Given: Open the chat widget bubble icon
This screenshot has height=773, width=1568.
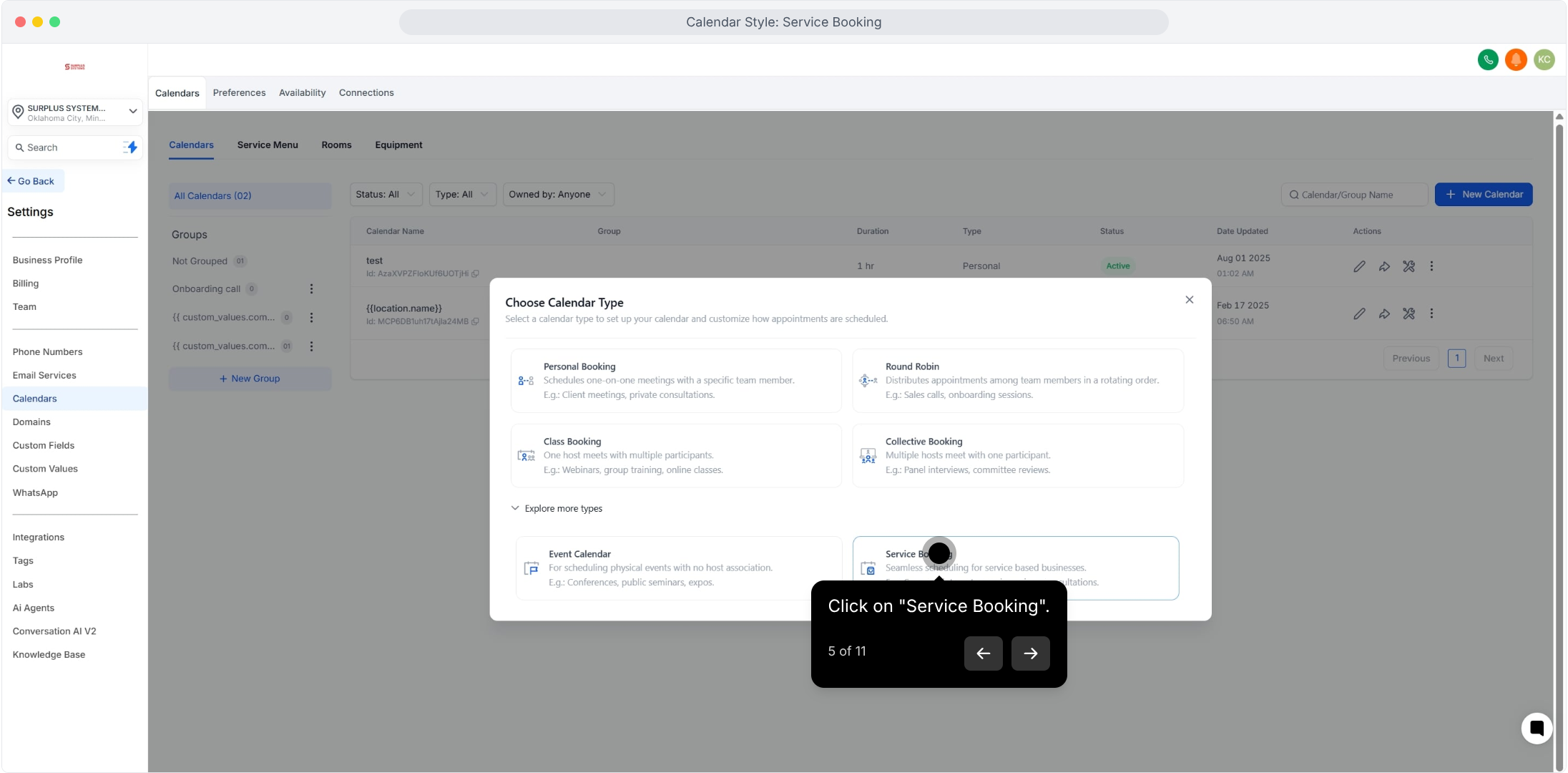Looking at the screenshot, I should [1537, 729].
